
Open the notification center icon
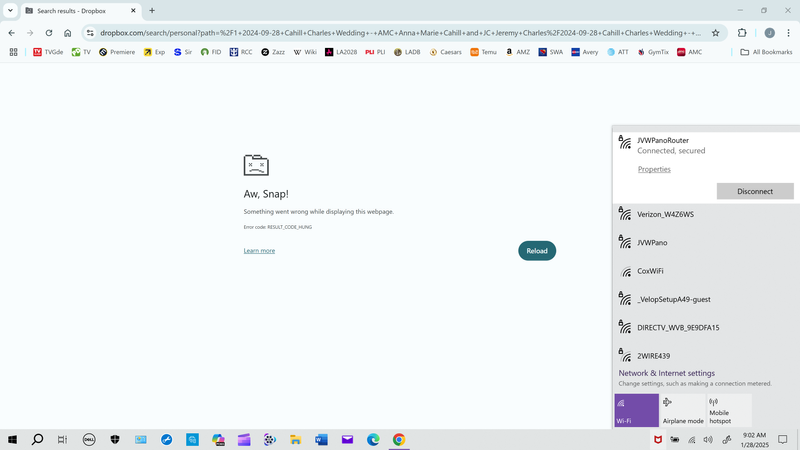783,439
